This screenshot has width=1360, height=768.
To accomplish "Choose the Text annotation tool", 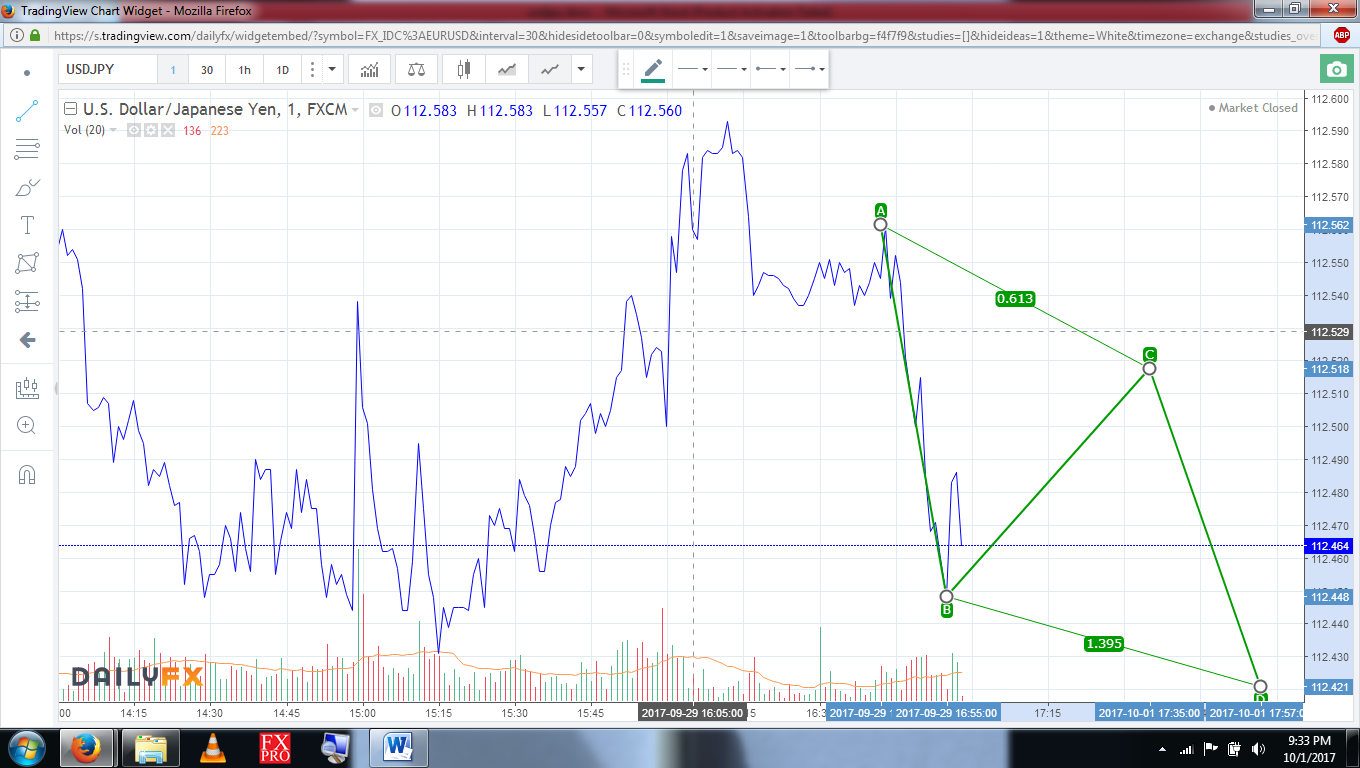I will point(27,225).
